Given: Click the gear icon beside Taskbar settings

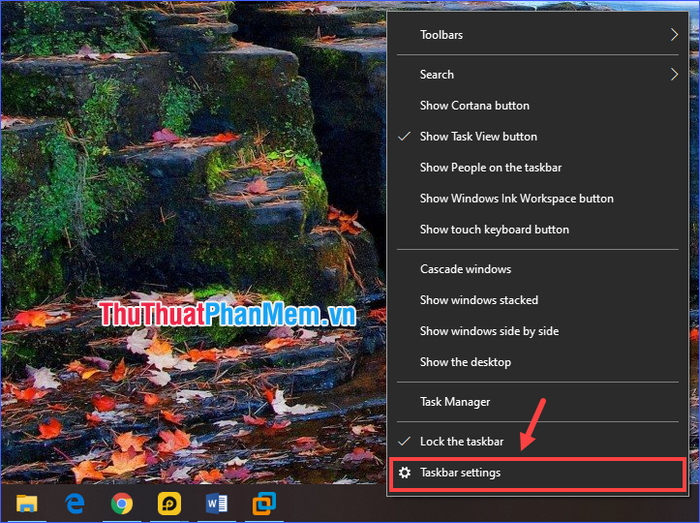Looking at the screenshot, I should point(404,473).
